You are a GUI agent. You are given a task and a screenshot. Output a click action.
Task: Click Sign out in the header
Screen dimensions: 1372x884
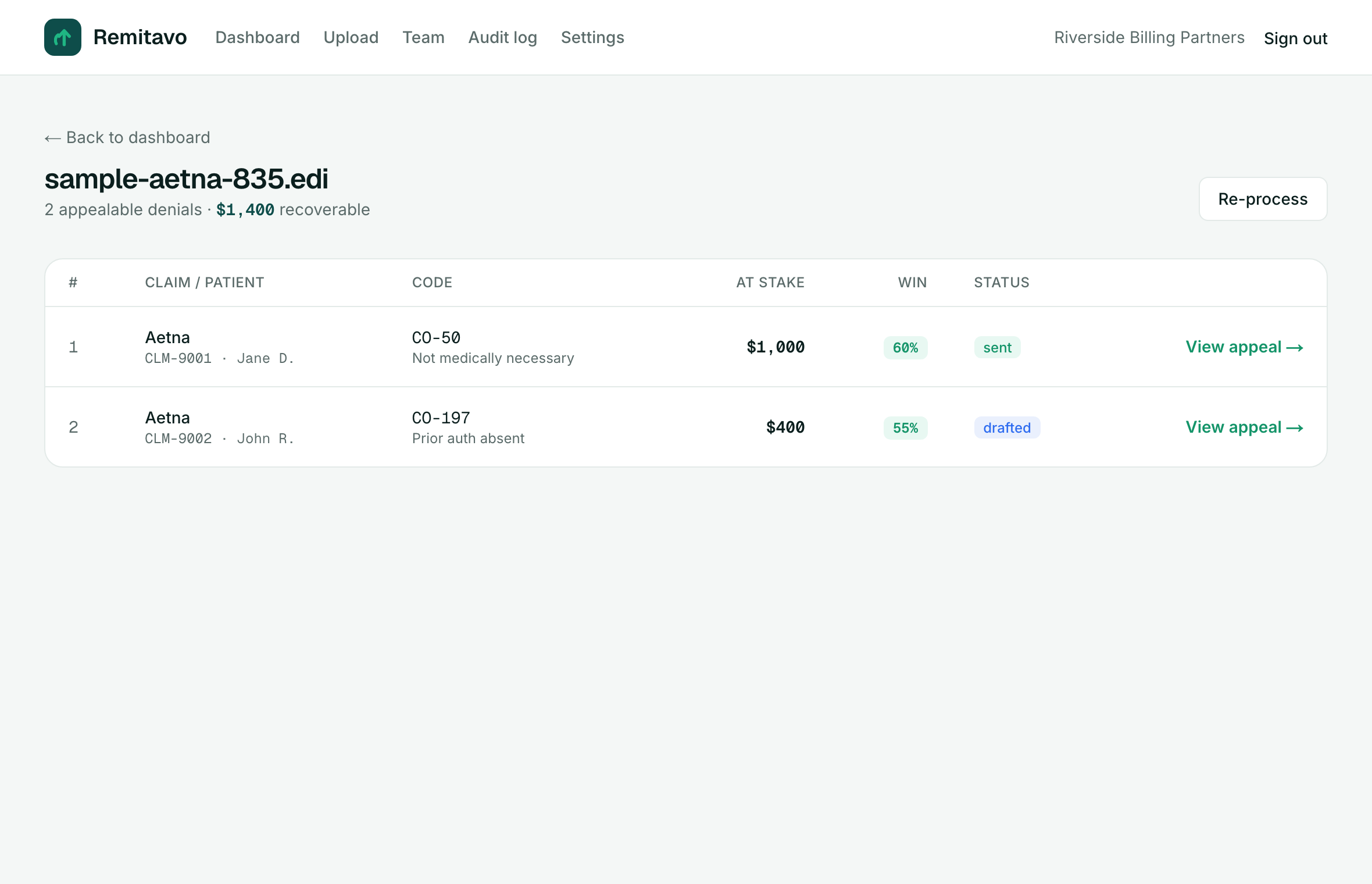coord(1295,38)
